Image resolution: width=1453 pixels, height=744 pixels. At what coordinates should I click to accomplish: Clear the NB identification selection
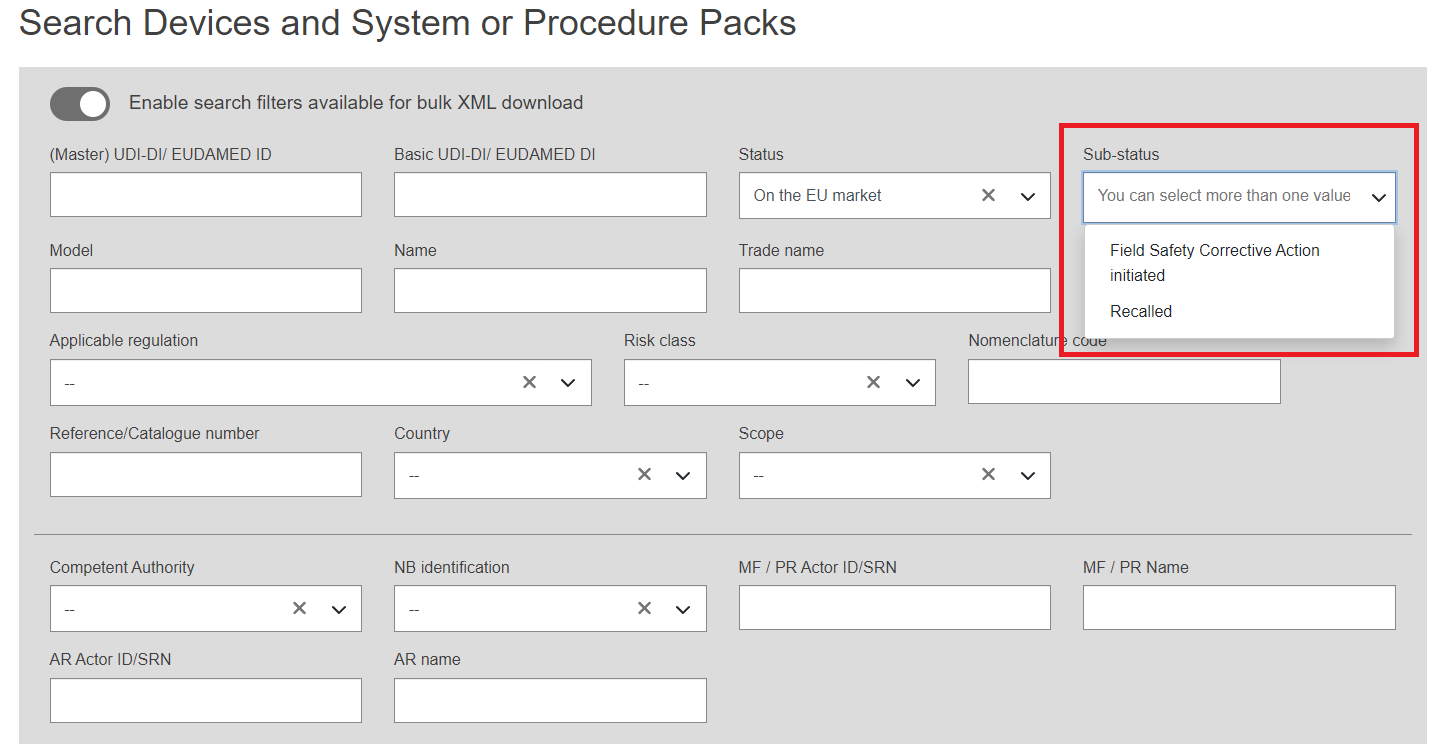(x=645, y=608)
